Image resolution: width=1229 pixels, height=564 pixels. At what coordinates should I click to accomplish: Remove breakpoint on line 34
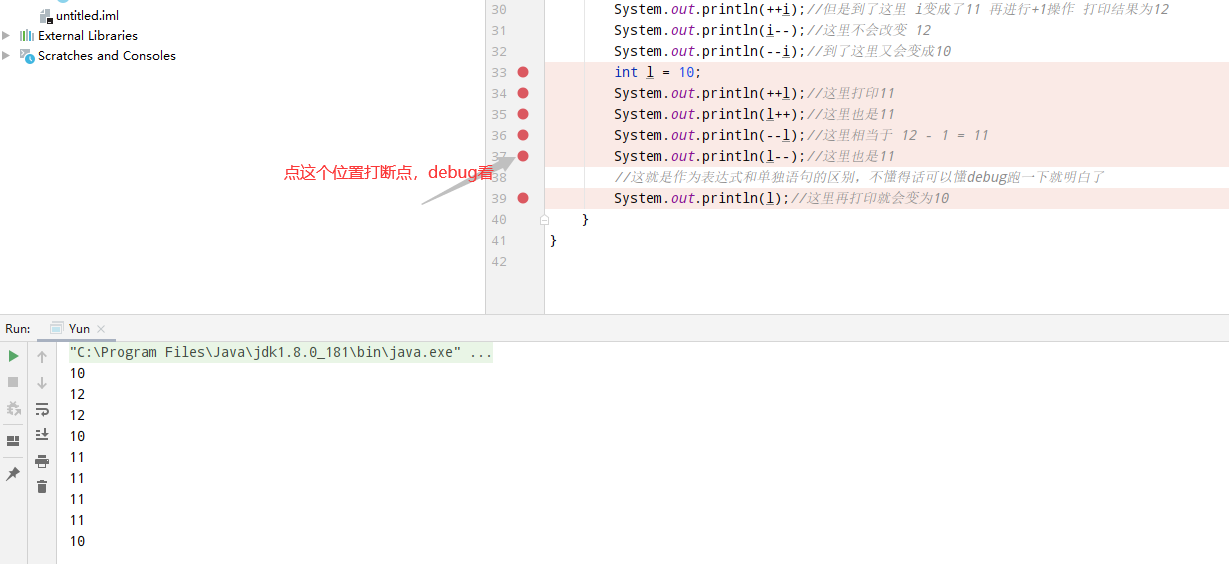coord(523,93)
